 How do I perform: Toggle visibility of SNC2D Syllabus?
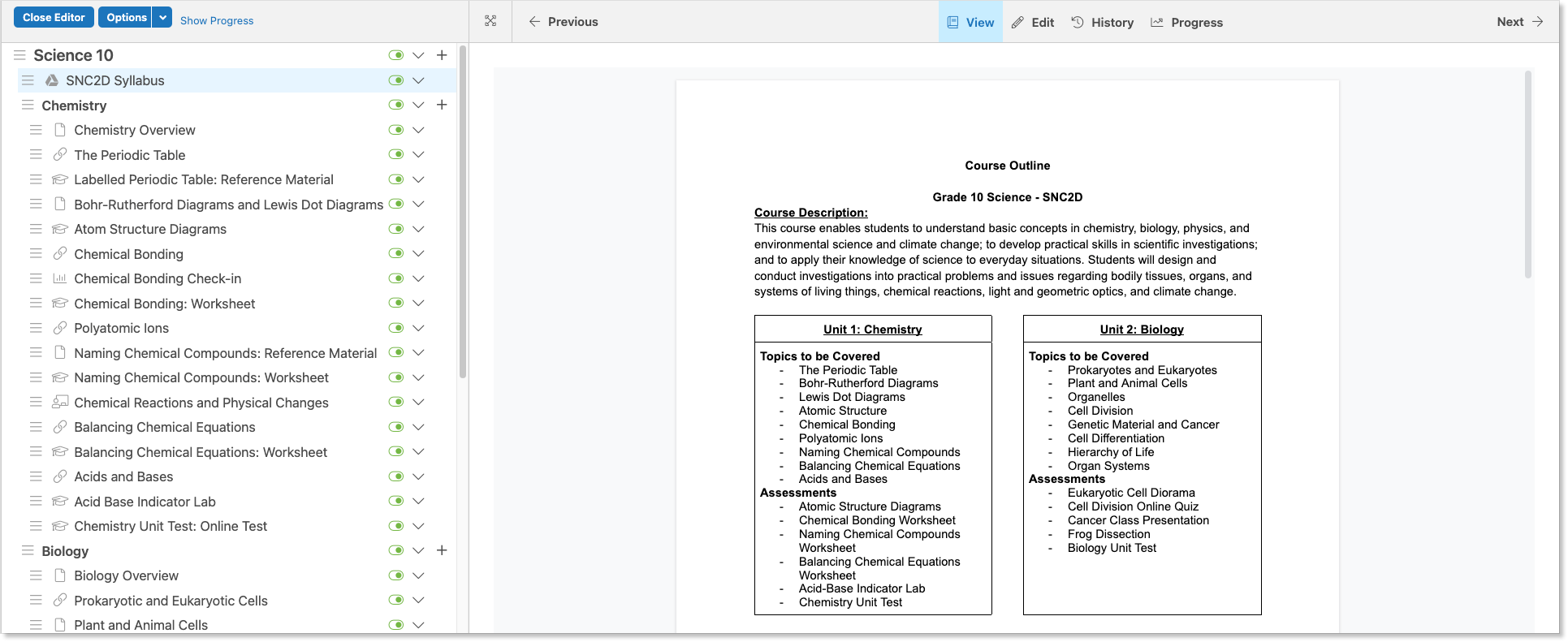(396, 80)
